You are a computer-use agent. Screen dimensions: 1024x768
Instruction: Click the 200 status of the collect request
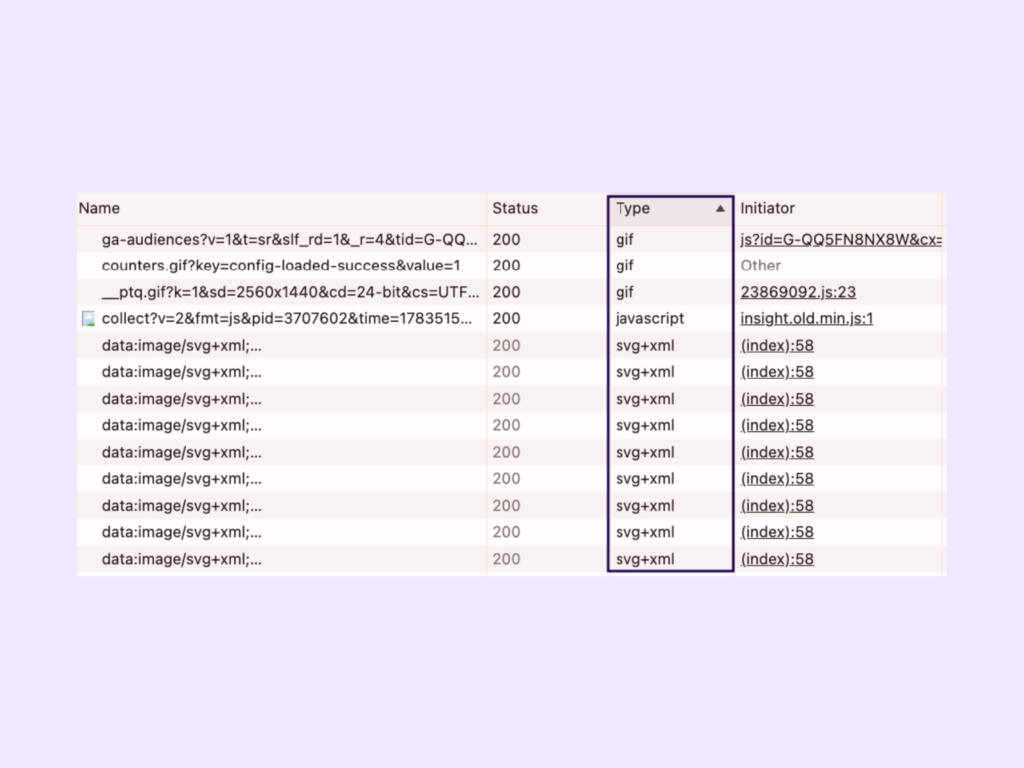tap(506, 319)
